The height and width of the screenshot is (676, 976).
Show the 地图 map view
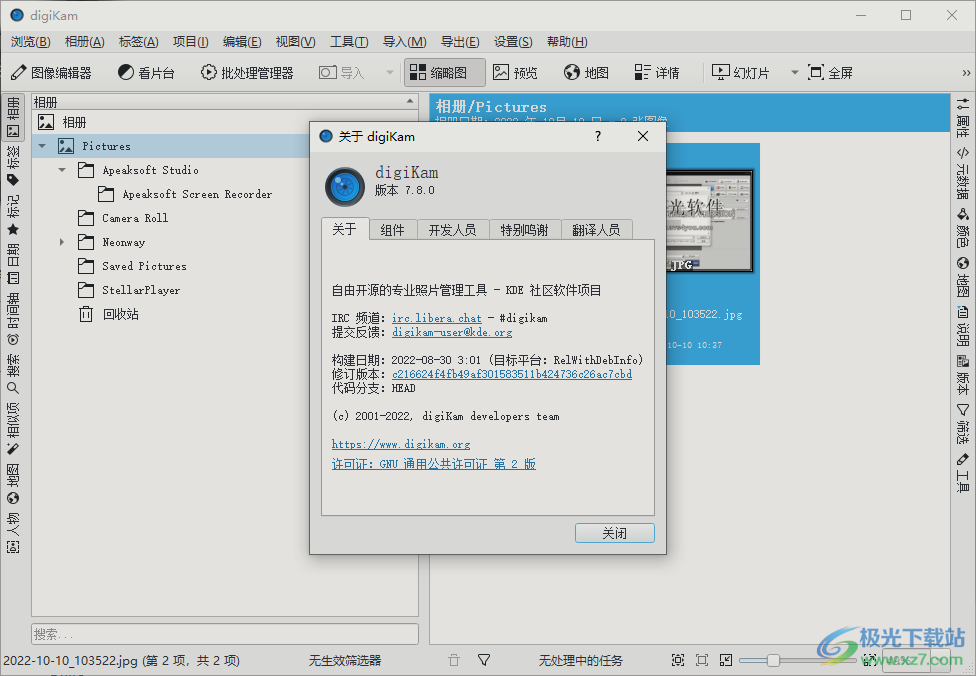pos(586,73)
